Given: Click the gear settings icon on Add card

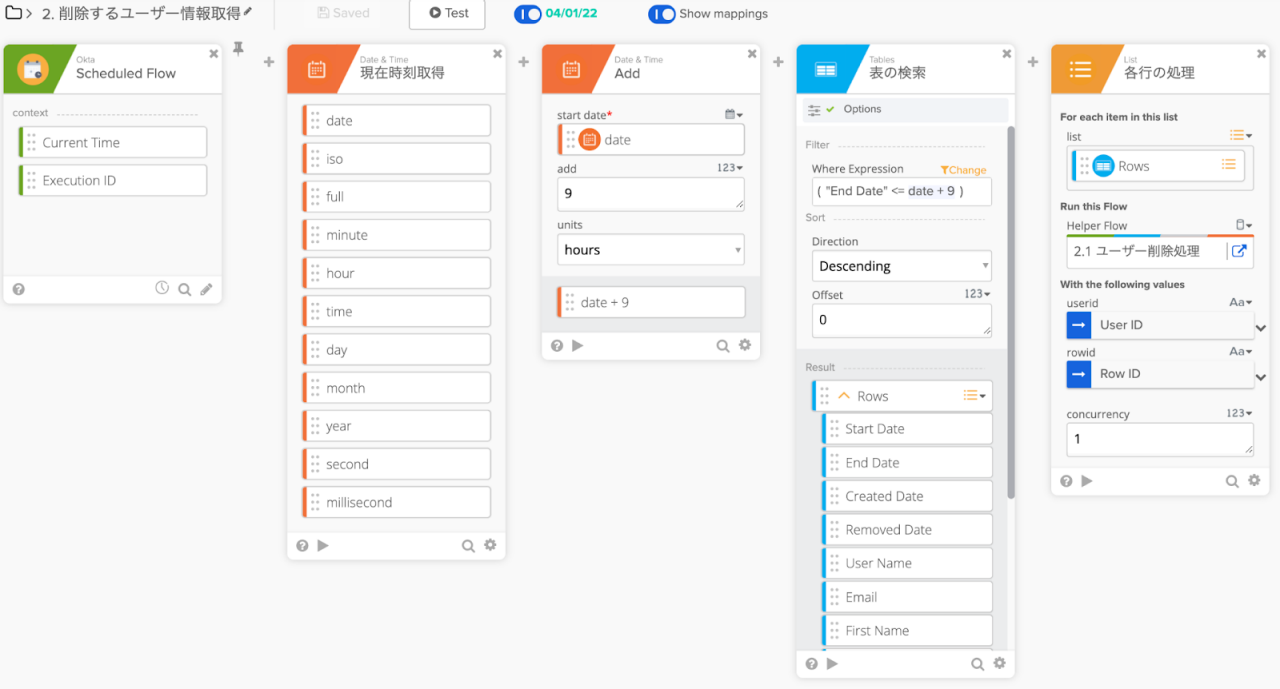Looking at the screenshot, I should click(744, 345).
